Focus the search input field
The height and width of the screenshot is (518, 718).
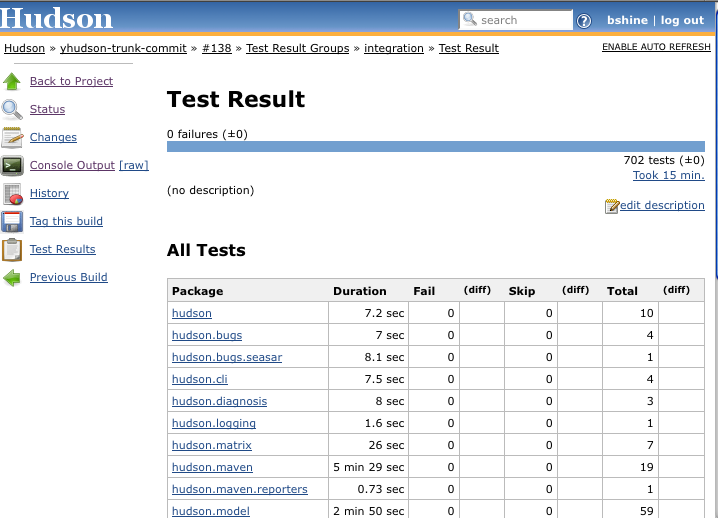(x=524, y=20)
